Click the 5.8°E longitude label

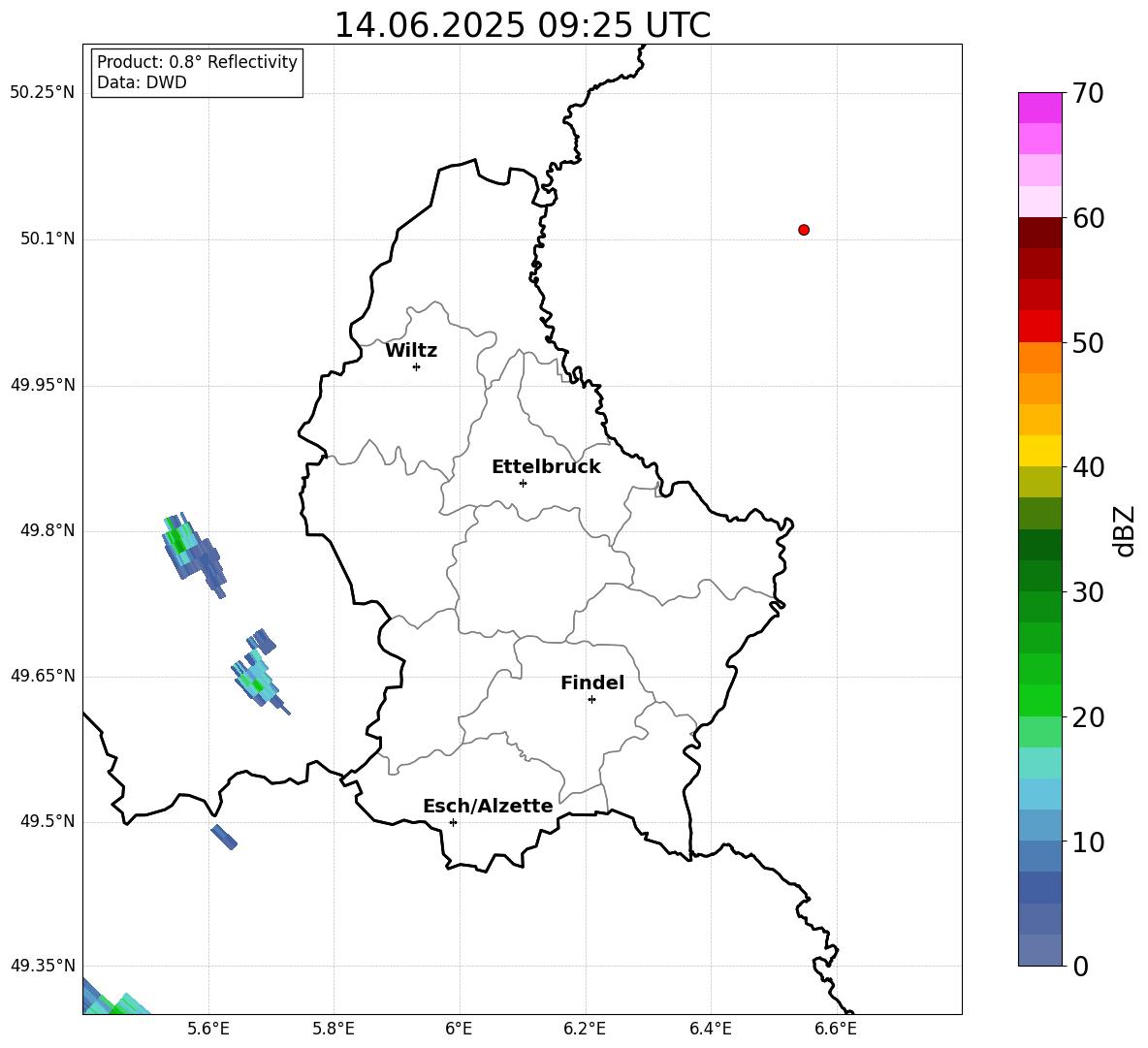click(334, 1029)
